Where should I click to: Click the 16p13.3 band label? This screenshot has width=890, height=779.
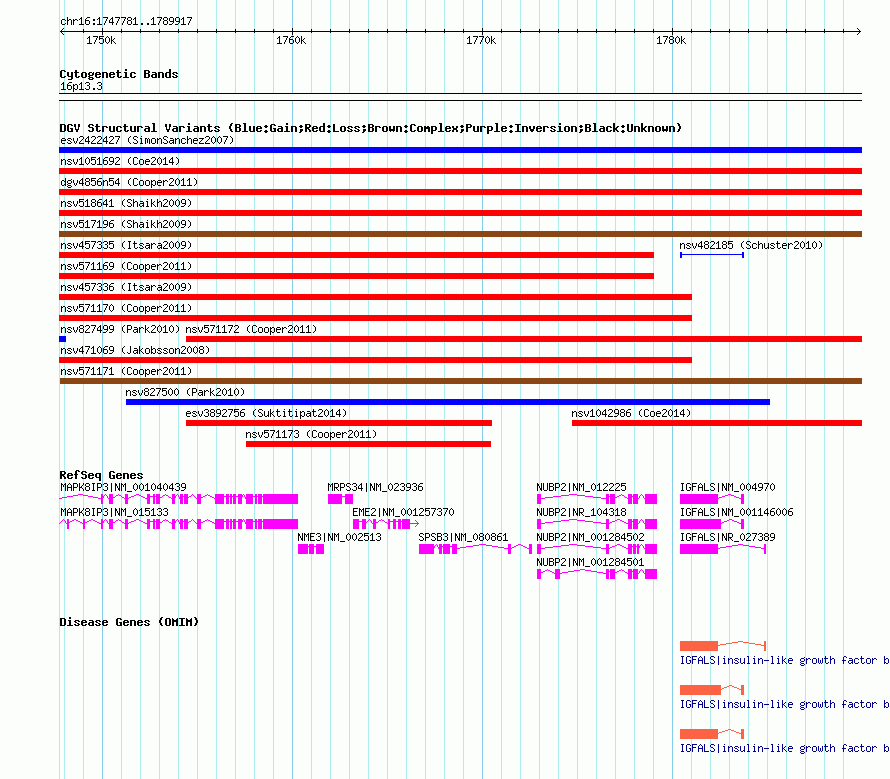click(x=81, y=86)
